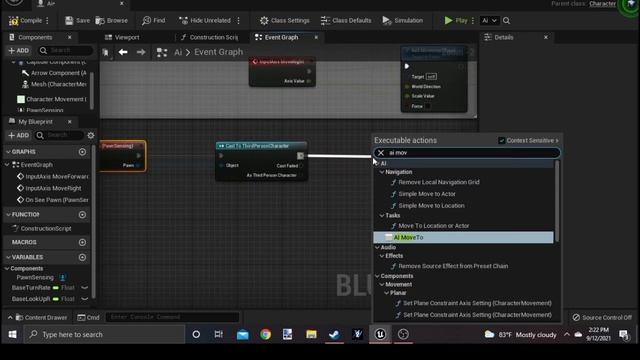Image resolution: width=640 pixels, height=360 pixels.
Task: Select ConstructionScript function
Action: coord(42,229)
